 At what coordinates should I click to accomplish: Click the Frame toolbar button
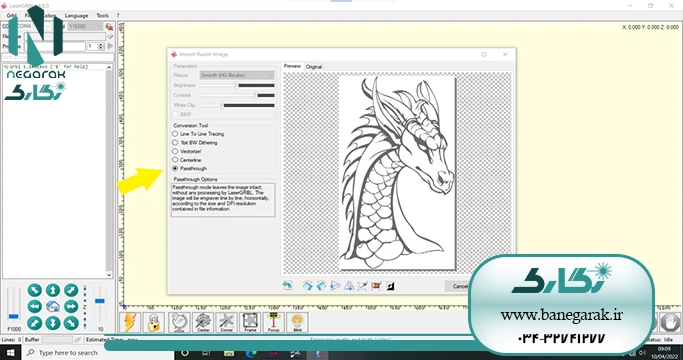(250, 323)
